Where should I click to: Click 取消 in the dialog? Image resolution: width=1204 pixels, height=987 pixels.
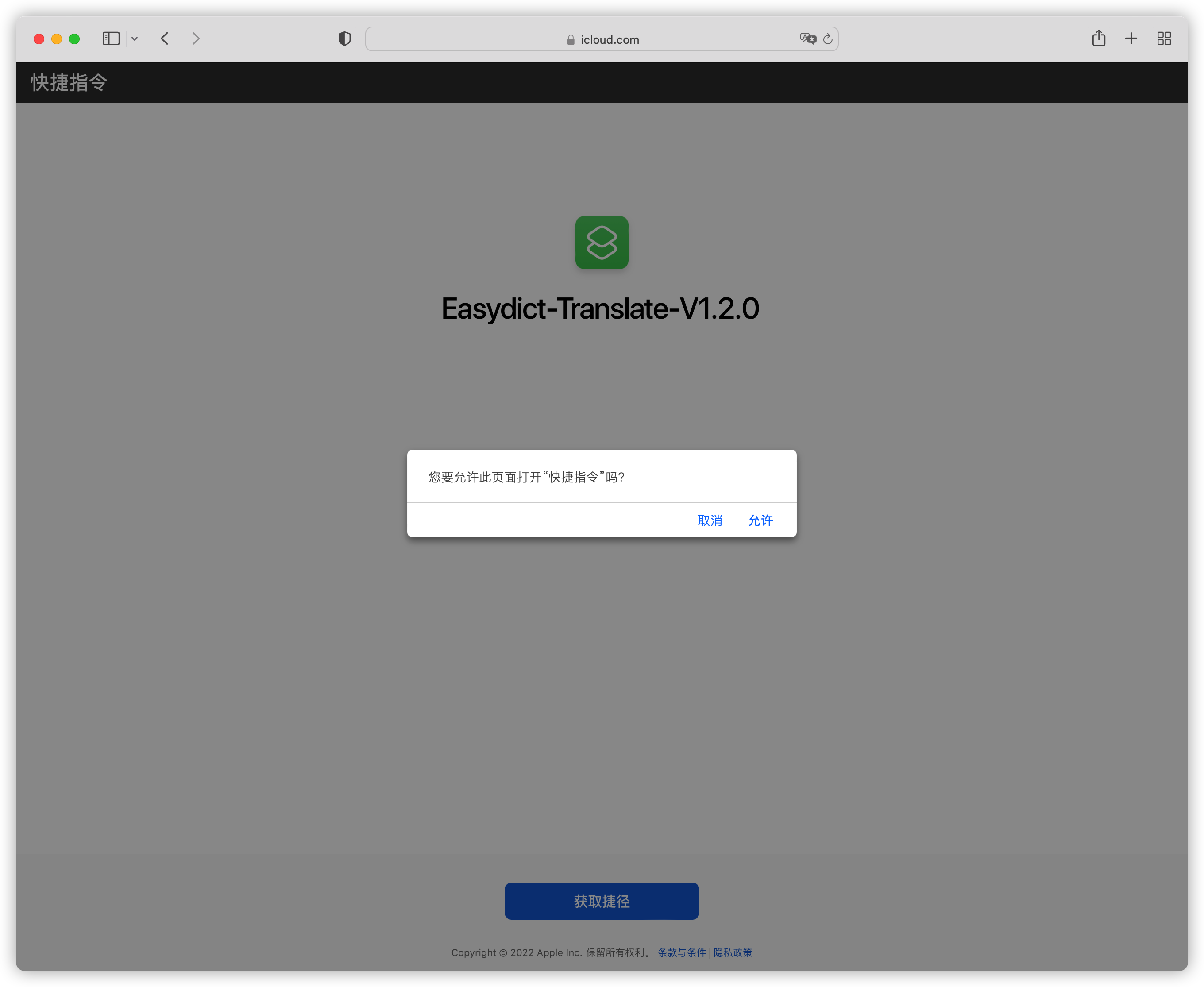pyautogui.click(x=710, y=520)
